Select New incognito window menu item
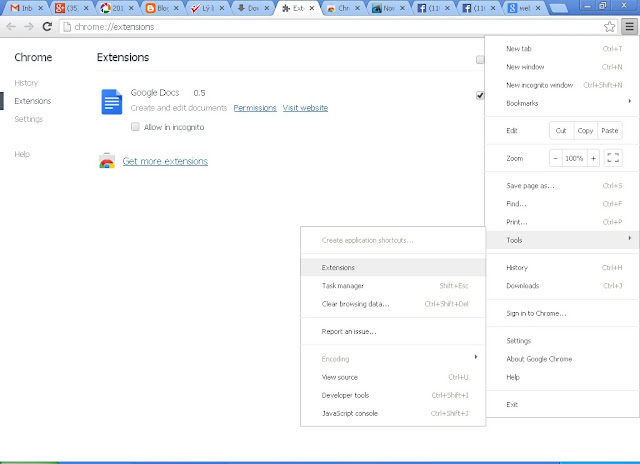This screenshot has height=464, width=640. (x=562, y=85)
